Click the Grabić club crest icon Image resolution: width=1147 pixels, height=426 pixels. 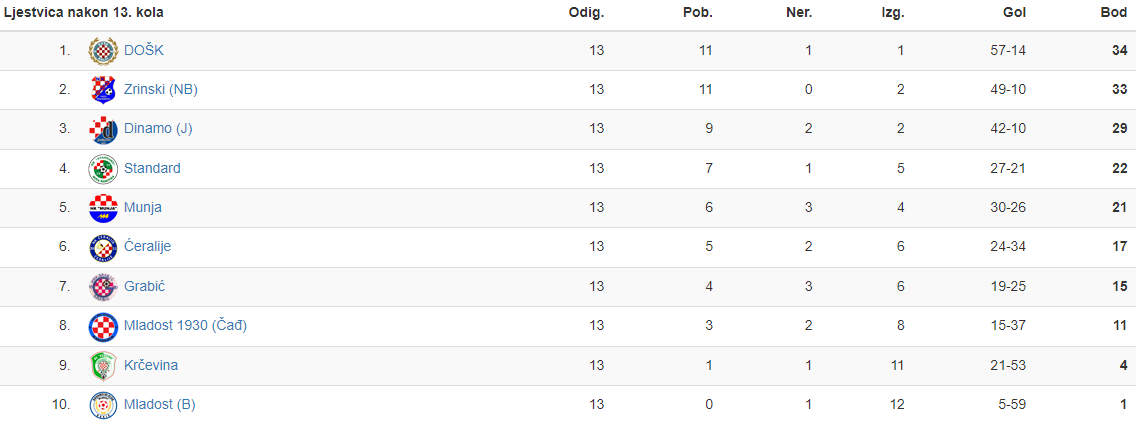tap(103, 288)
